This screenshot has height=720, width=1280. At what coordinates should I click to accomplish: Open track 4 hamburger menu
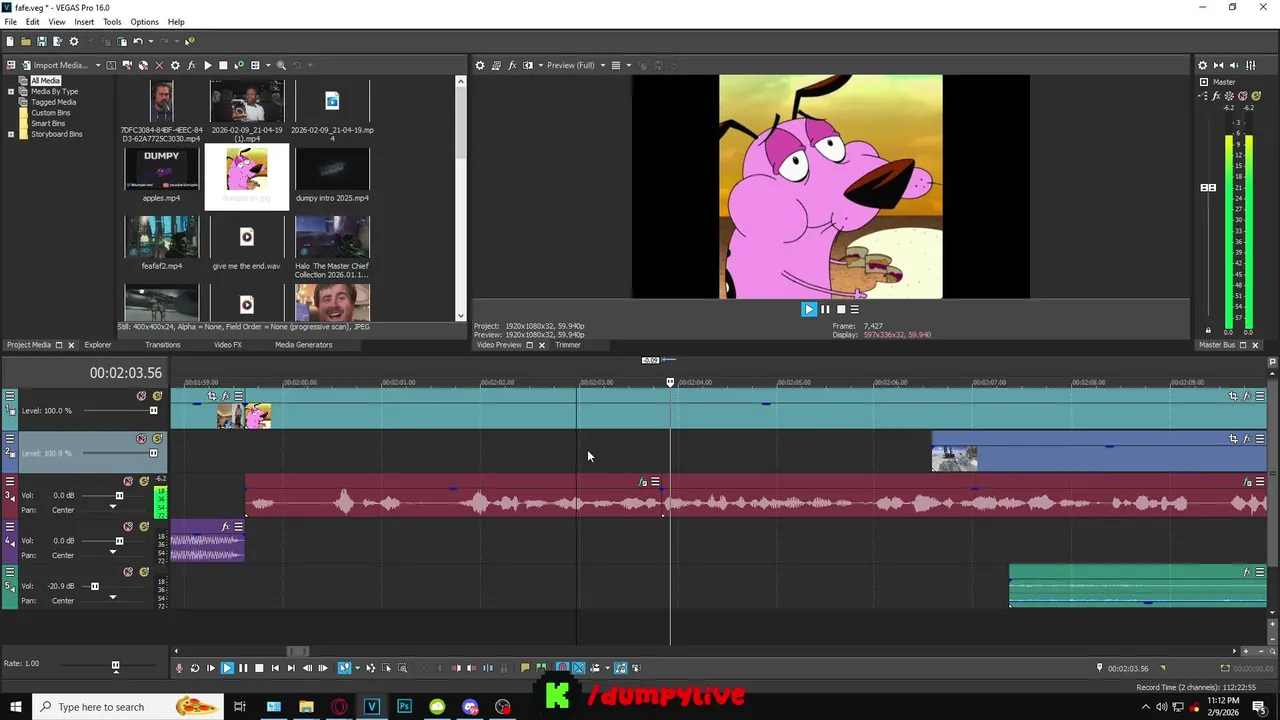coord(10,526)
